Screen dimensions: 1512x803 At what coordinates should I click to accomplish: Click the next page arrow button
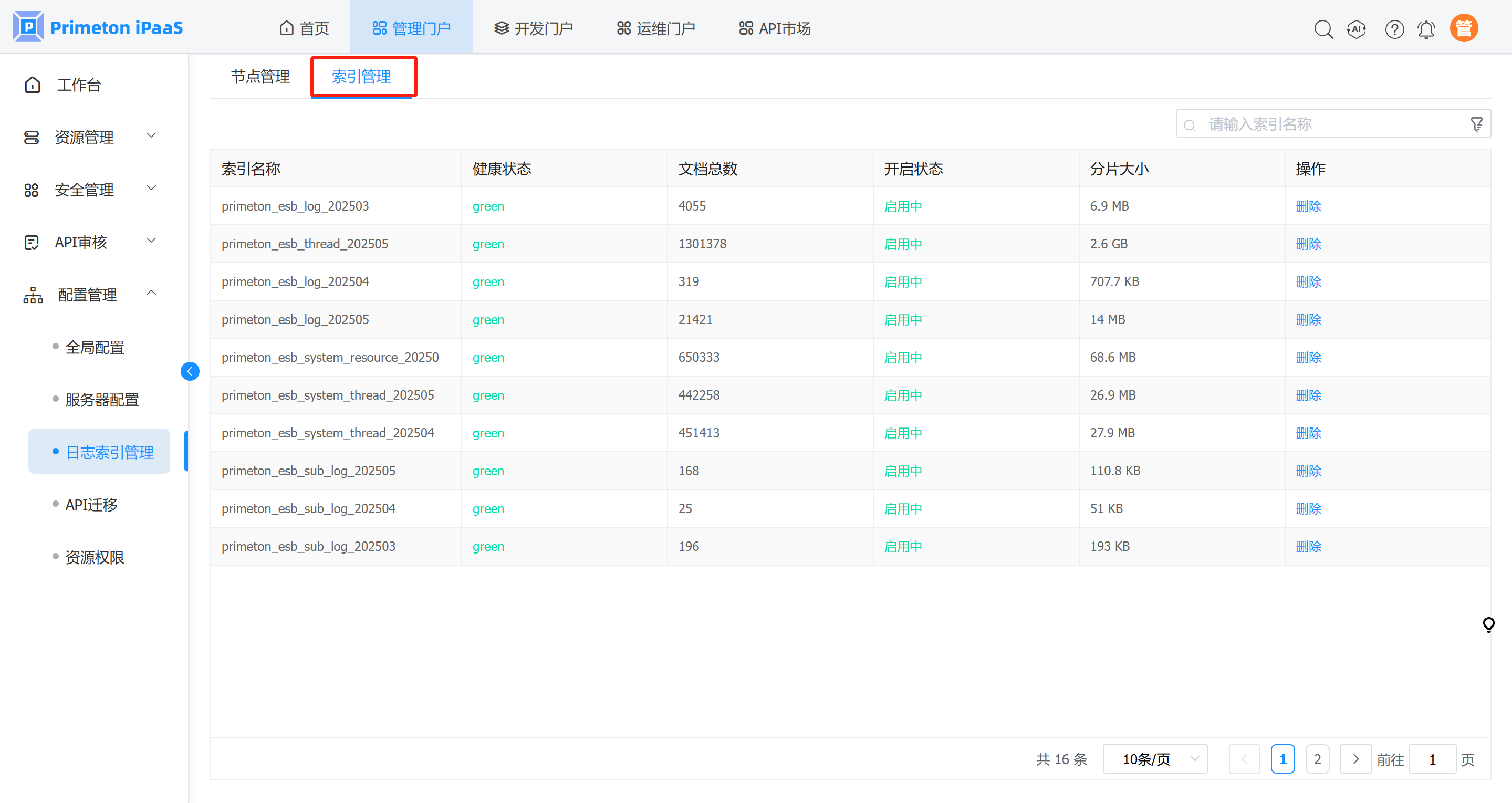(1355, 759)
